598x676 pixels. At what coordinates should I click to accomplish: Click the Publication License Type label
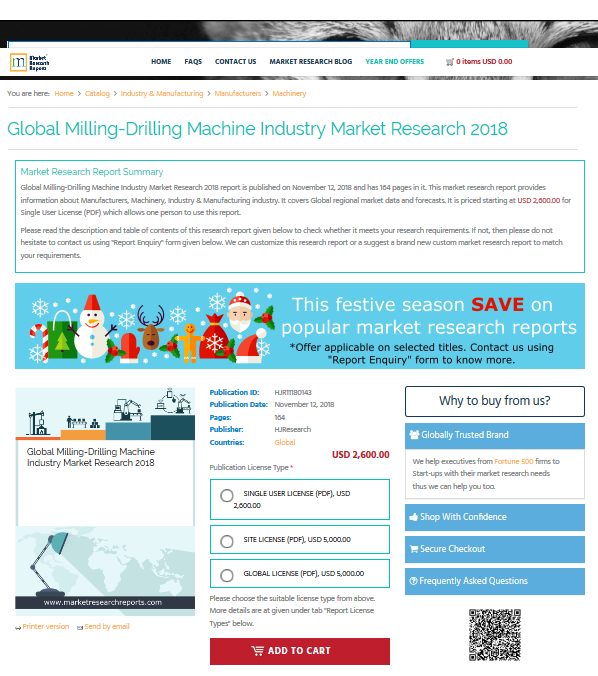coord(249,467)
